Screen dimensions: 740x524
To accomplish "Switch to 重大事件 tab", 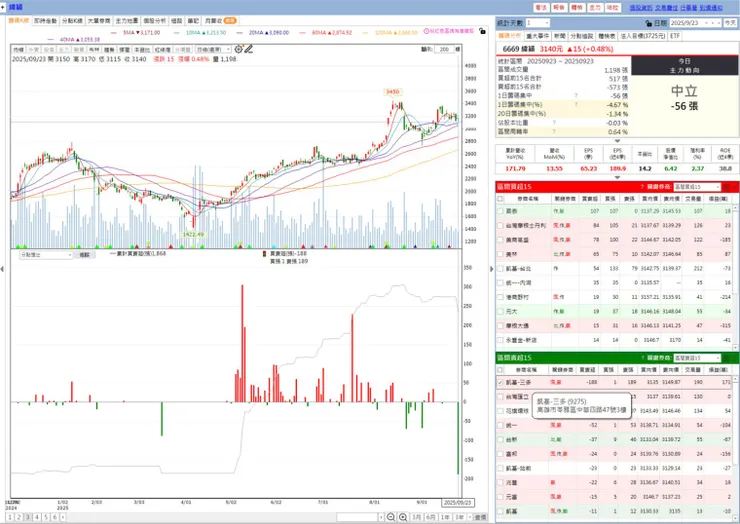I will (x=538, y=36).
